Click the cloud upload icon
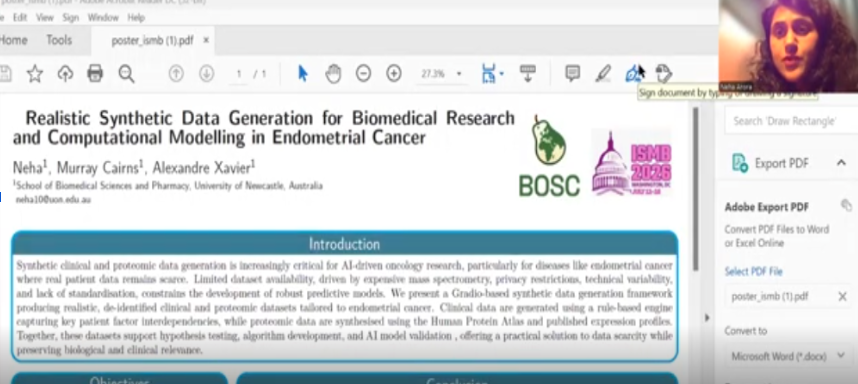 pos(65,73)
